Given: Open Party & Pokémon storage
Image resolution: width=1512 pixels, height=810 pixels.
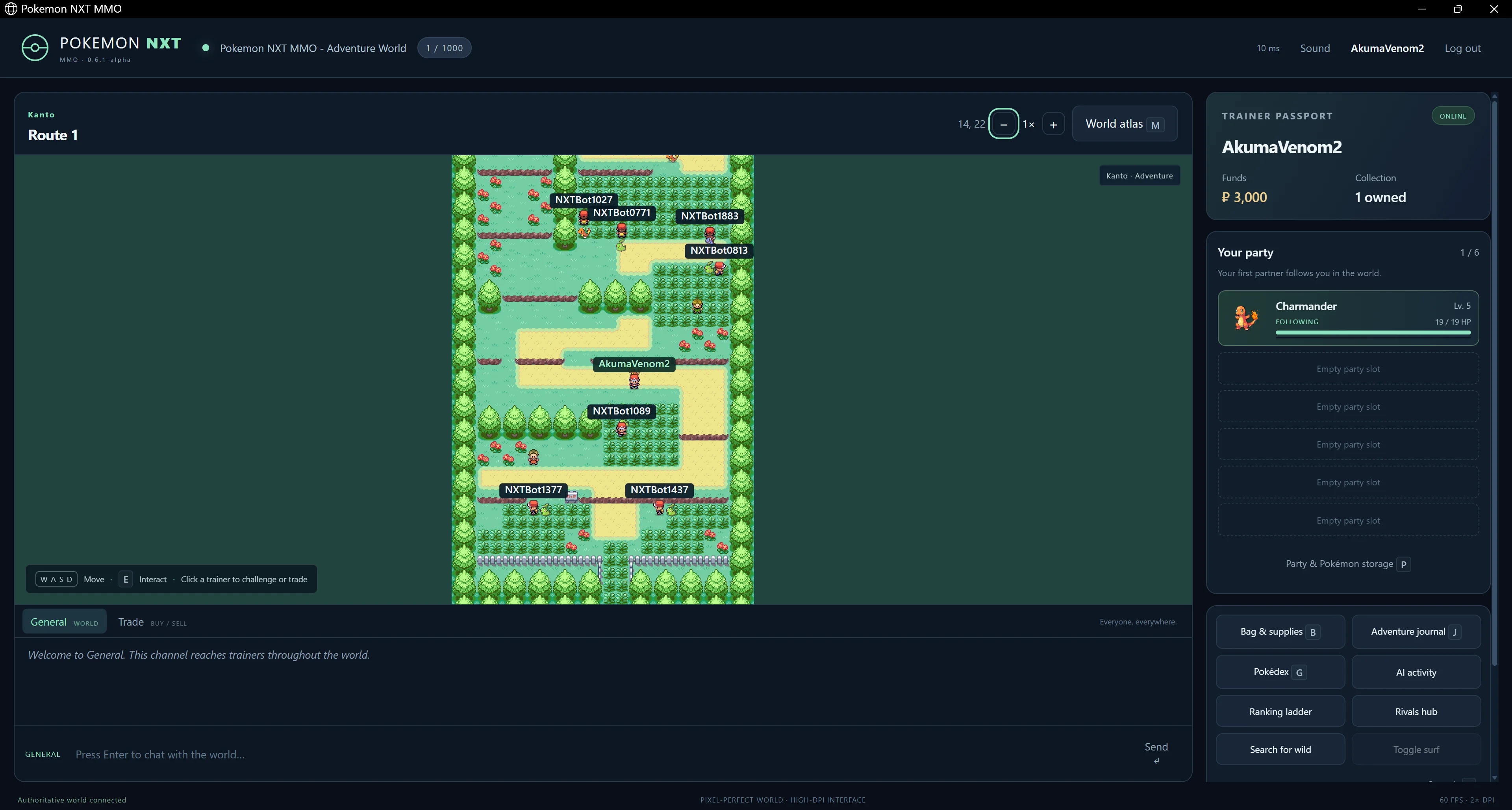Looking at the screenshot, I should [1348, 564].
